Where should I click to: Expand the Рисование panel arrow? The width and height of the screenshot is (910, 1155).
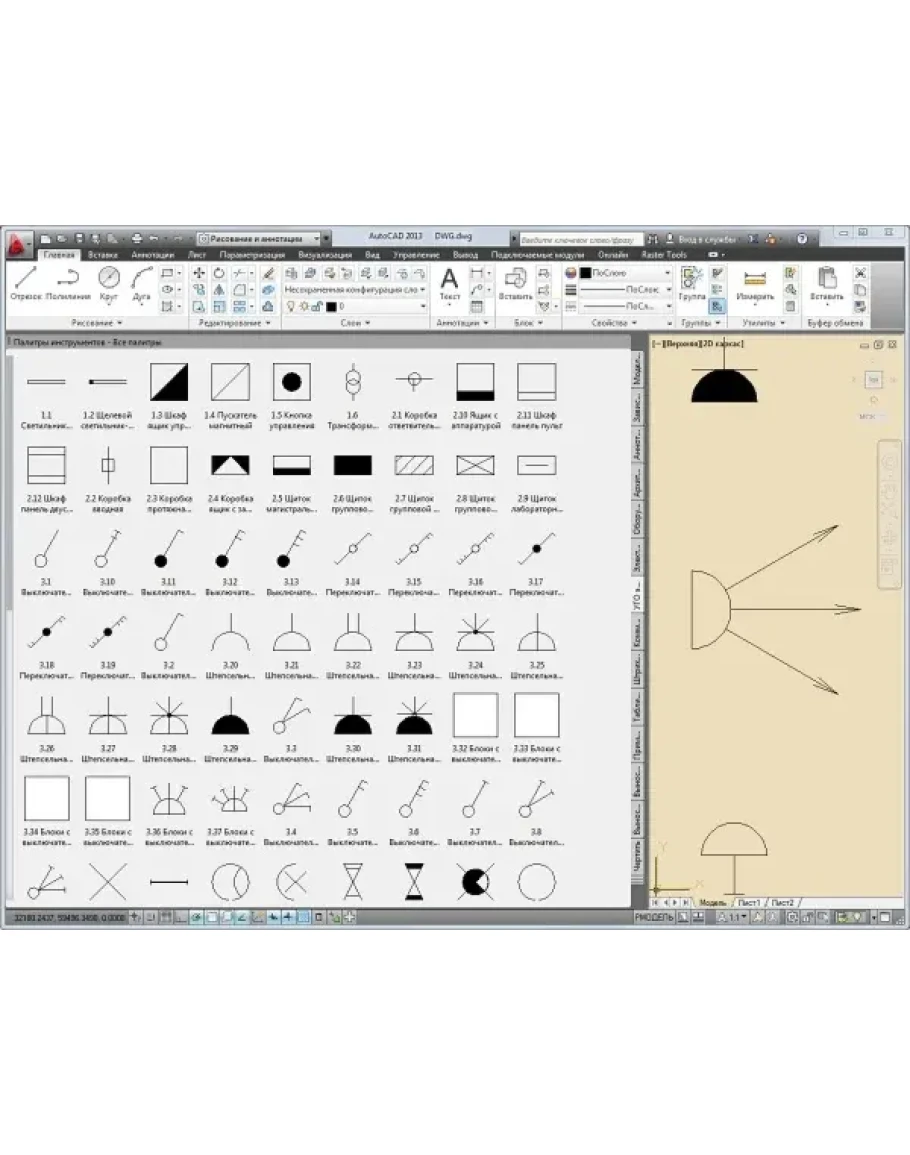[120, 324]
